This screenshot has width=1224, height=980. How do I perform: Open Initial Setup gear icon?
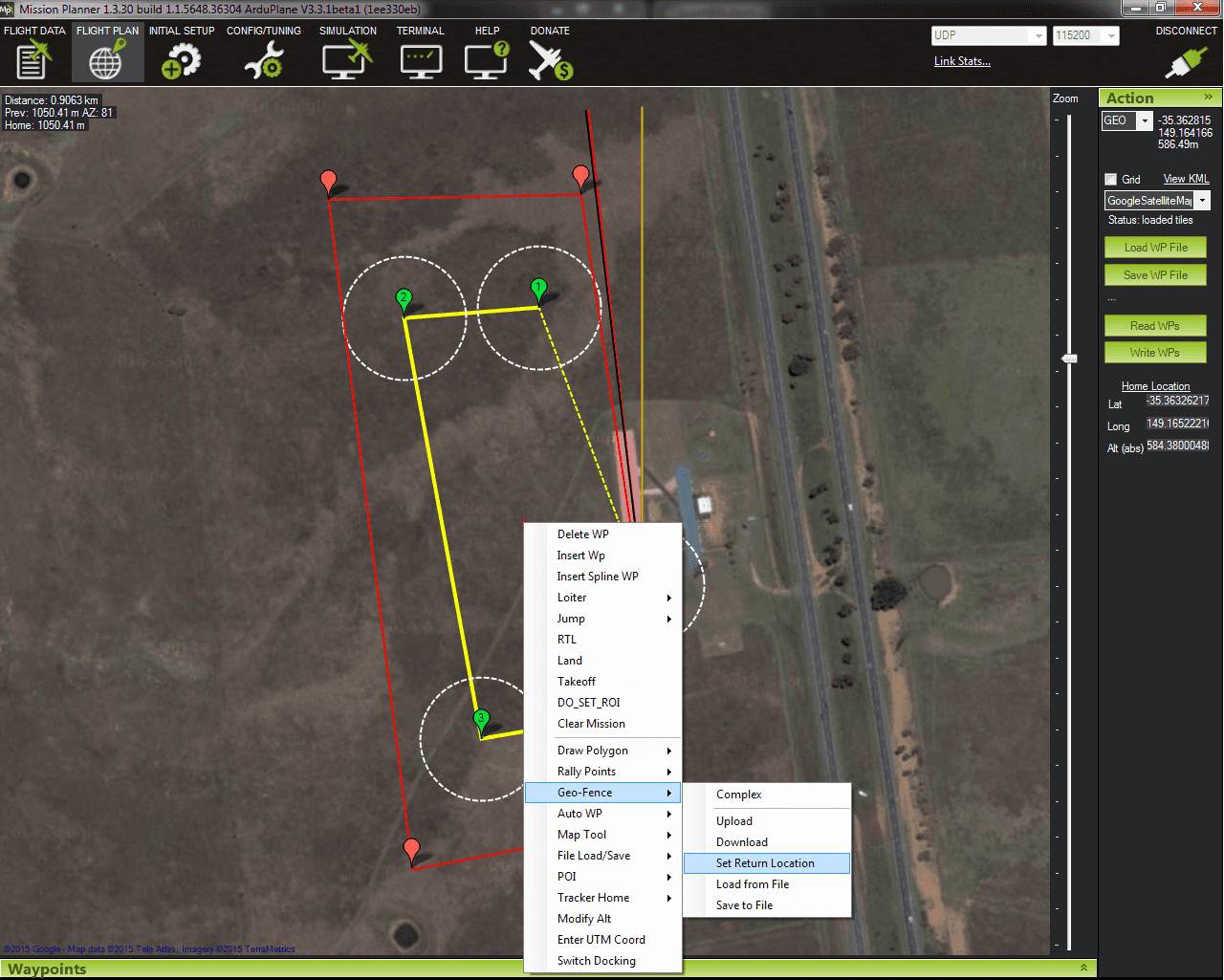click(x=181, y=59)
